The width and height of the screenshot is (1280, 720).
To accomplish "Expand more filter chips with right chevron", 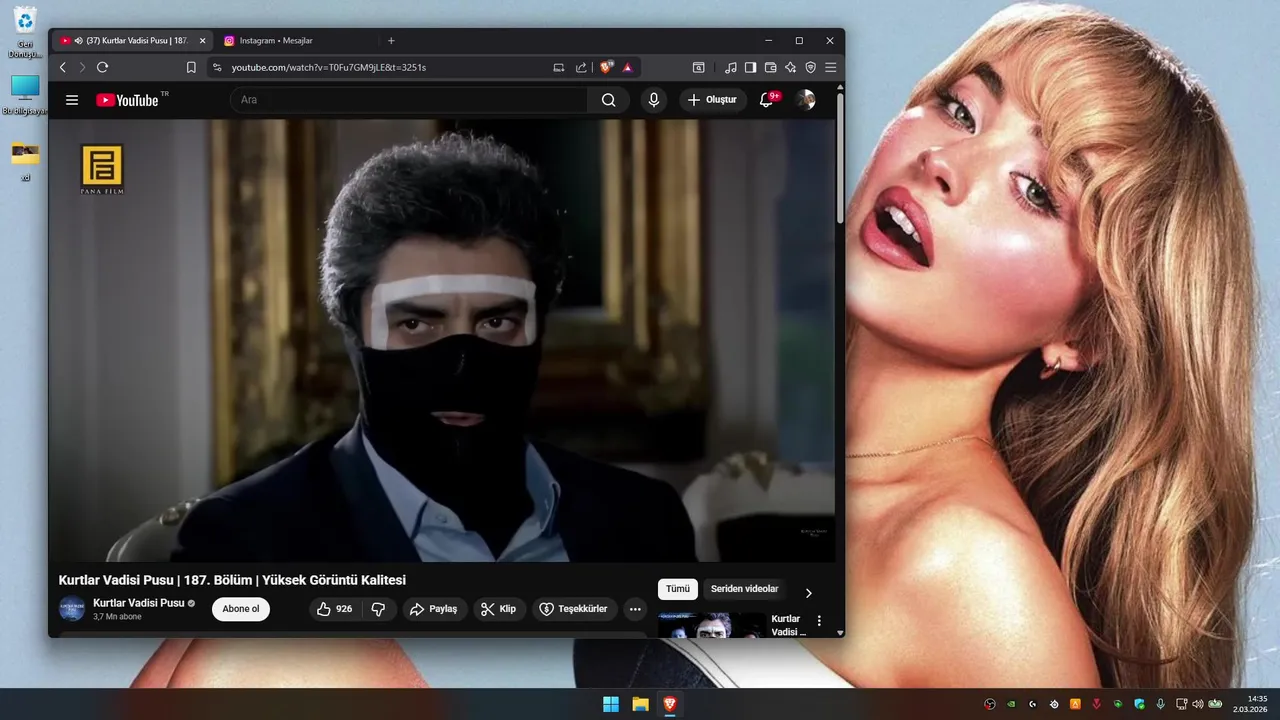I will pos(809,593).
